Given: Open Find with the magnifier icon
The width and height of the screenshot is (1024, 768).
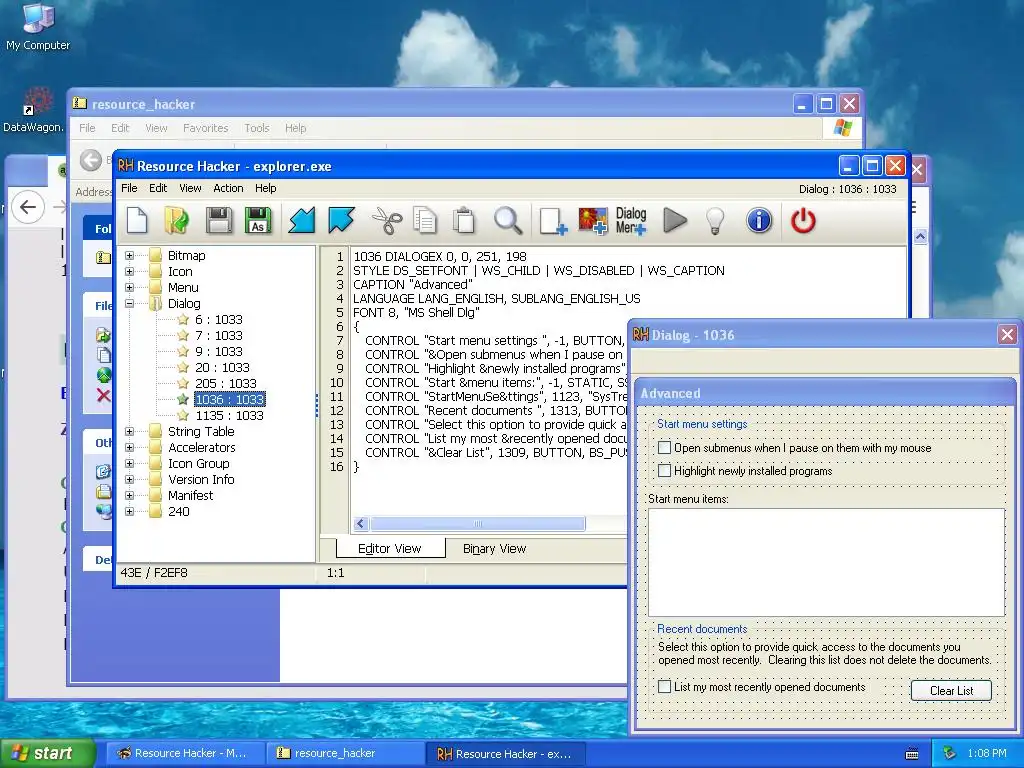Looking at the screenshot, I should [508, 220].
